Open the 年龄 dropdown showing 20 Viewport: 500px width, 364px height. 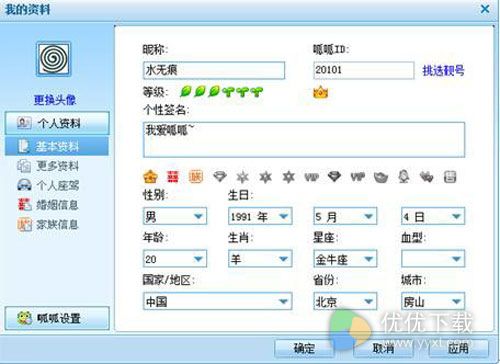pos(175,259)
